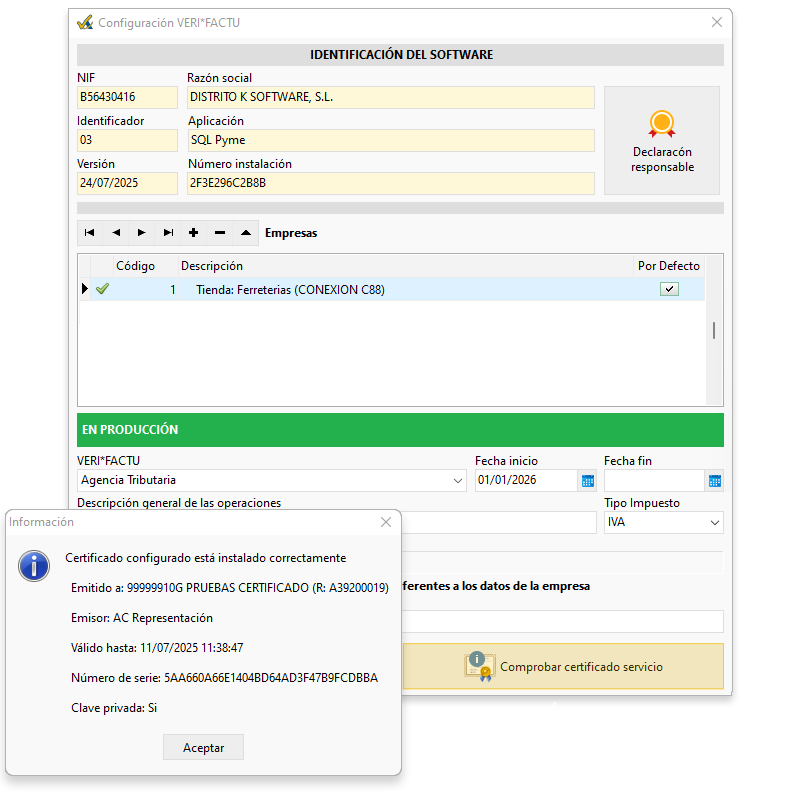The image size is (810, 807).
Task: Click the Número instalación field
Action: click(x=390, y=183)
